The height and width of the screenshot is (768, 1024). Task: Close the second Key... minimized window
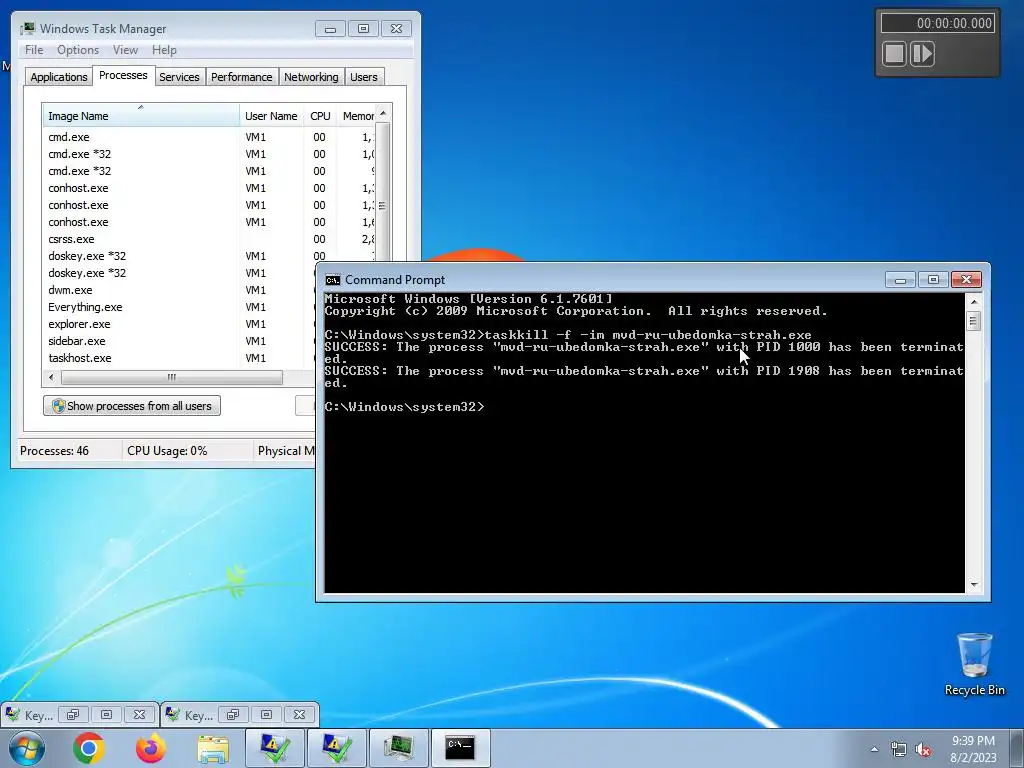(x=299, y=714)
